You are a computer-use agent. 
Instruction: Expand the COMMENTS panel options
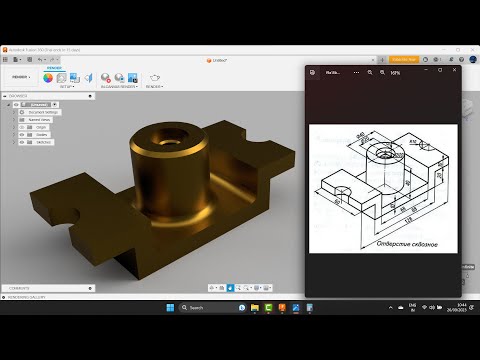tap(90, 288)
